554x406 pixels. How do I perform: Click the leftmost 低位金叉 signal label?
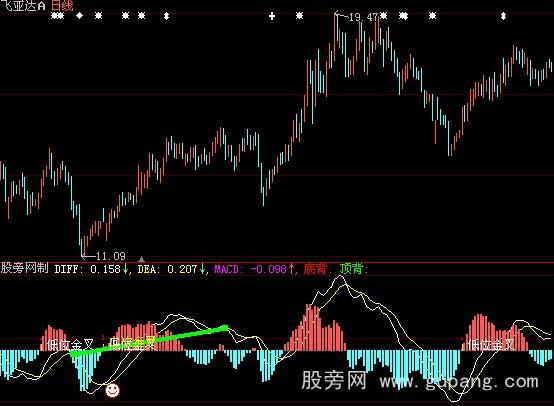[x=70, y=344]
